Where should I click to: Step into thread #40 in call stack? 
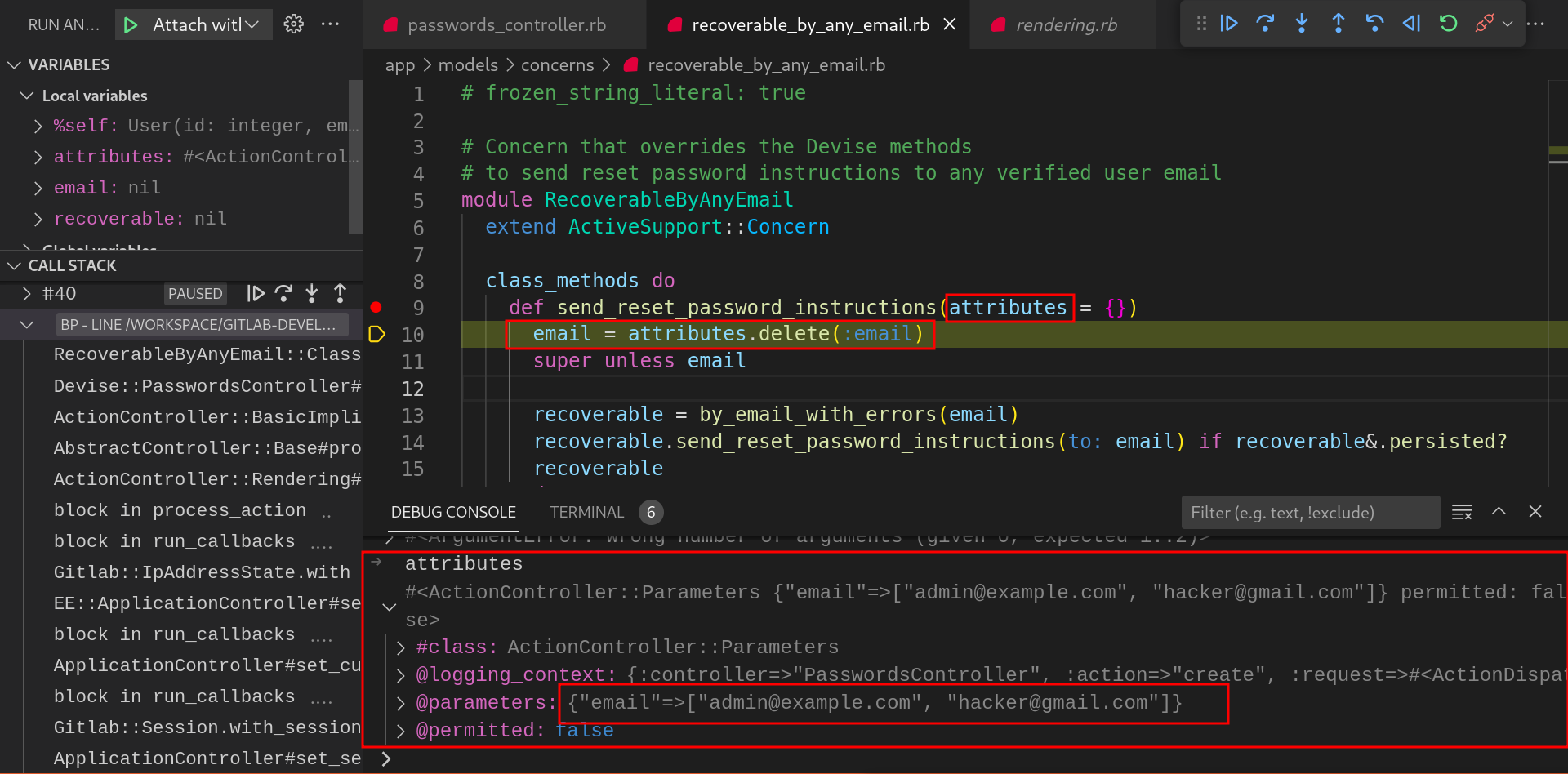(x=312, y=293)
